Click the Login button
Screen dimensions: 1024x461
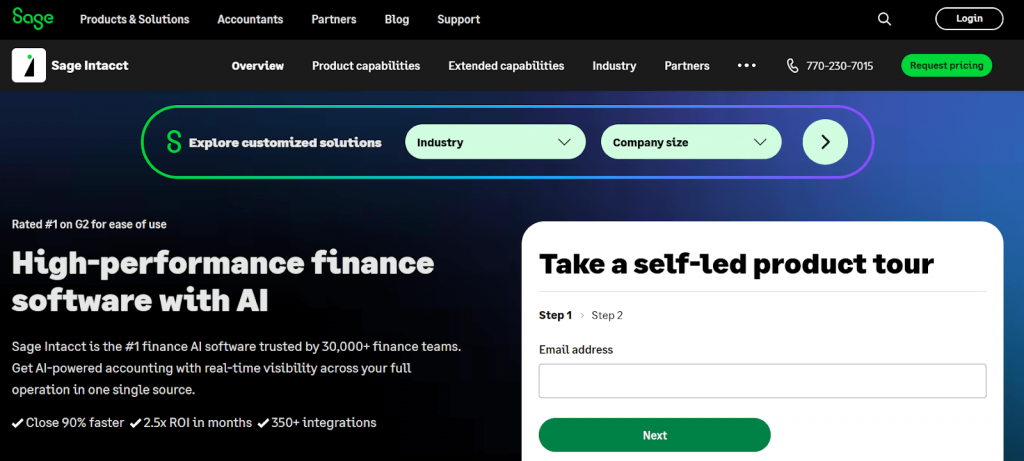(969, 18)
